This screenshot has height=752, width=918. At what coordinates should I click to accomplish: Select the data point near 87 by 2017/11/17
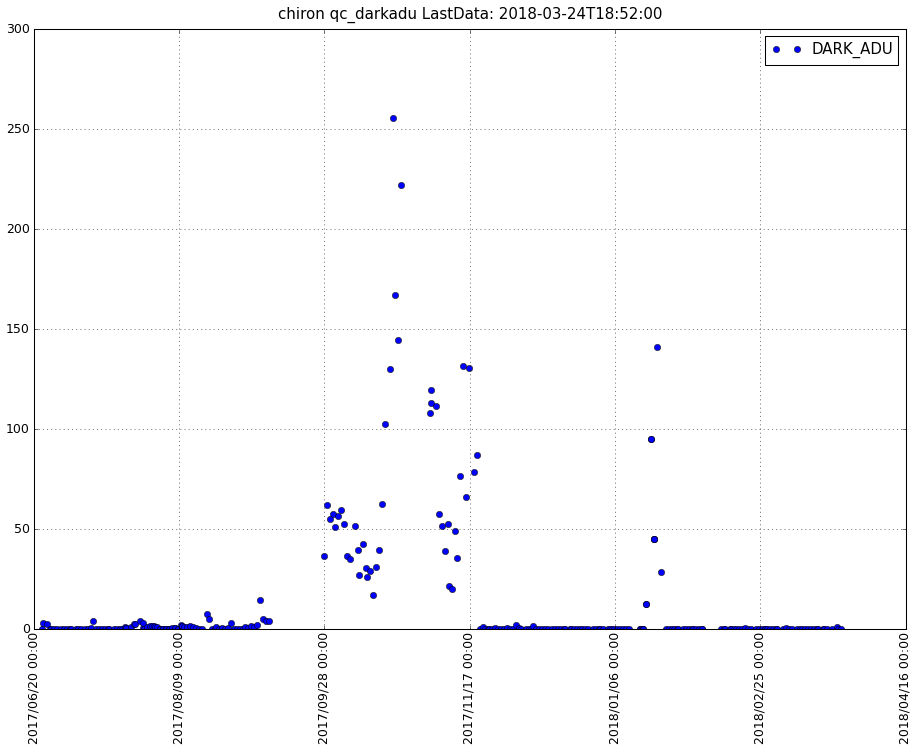tap(477, 456)
